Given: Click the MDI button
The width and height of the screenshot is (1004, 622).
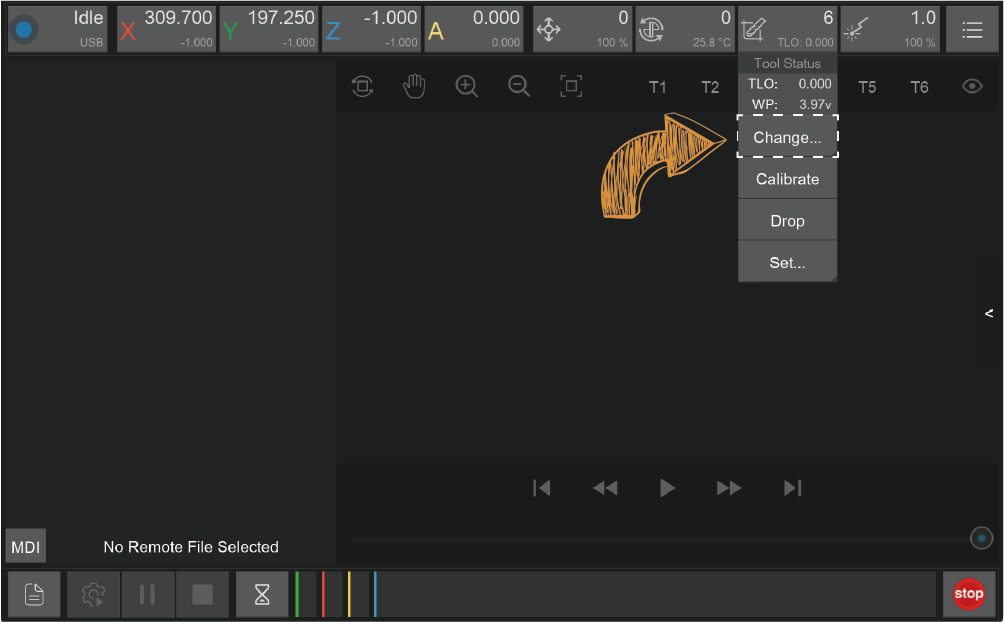Looking at the screenshot, I should click(25, 547).
